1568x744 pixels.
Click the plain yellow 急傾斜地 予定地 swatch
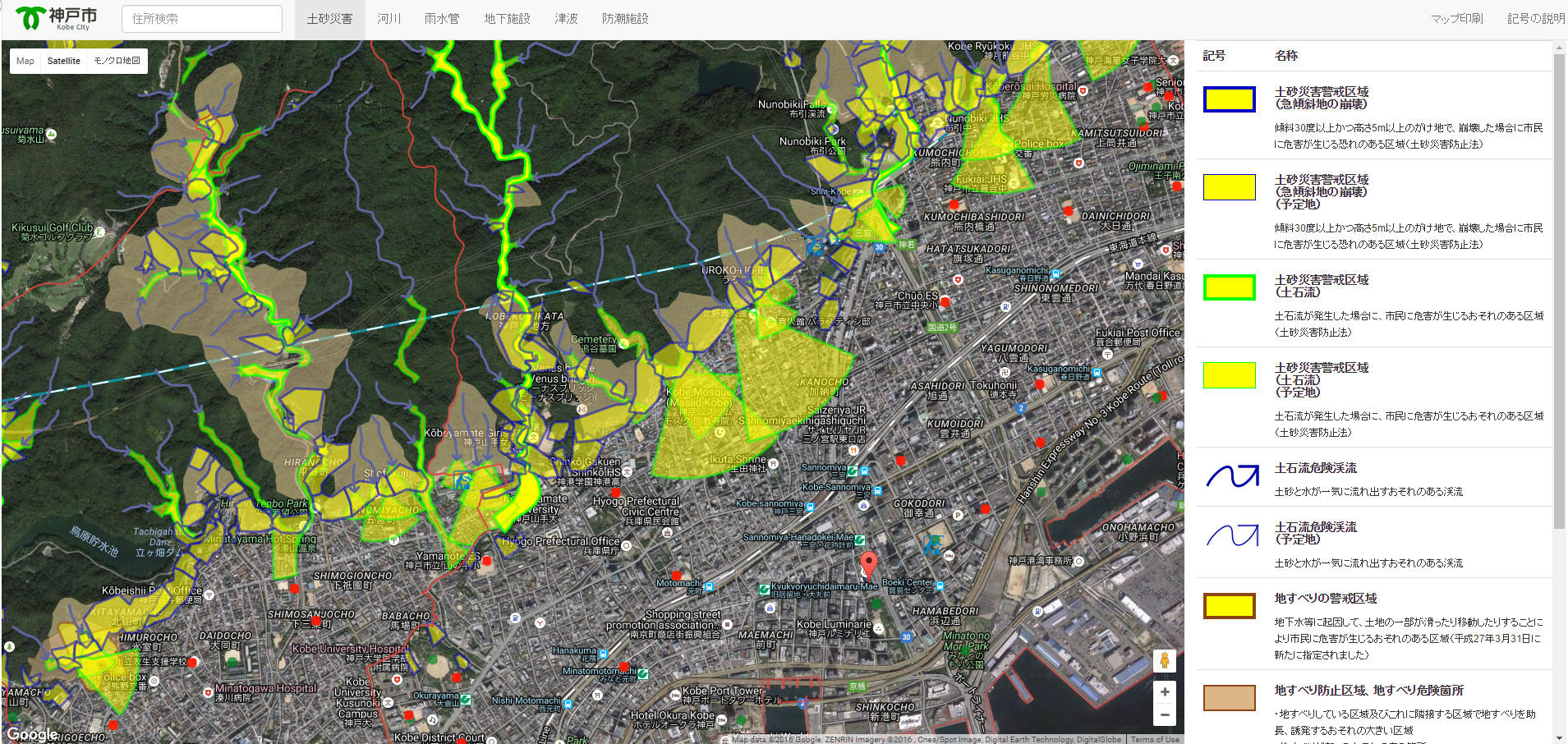click(1229, 187)
